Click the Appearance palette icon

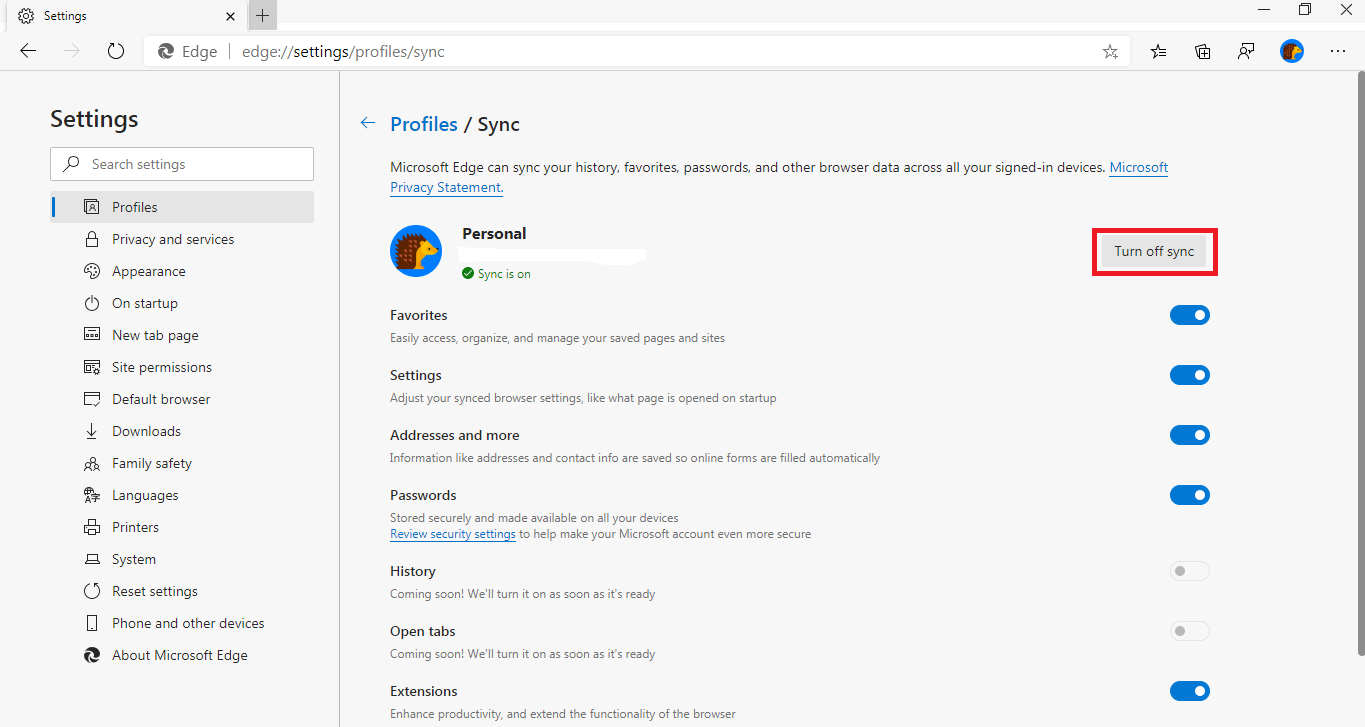click(x=92, y=271)
